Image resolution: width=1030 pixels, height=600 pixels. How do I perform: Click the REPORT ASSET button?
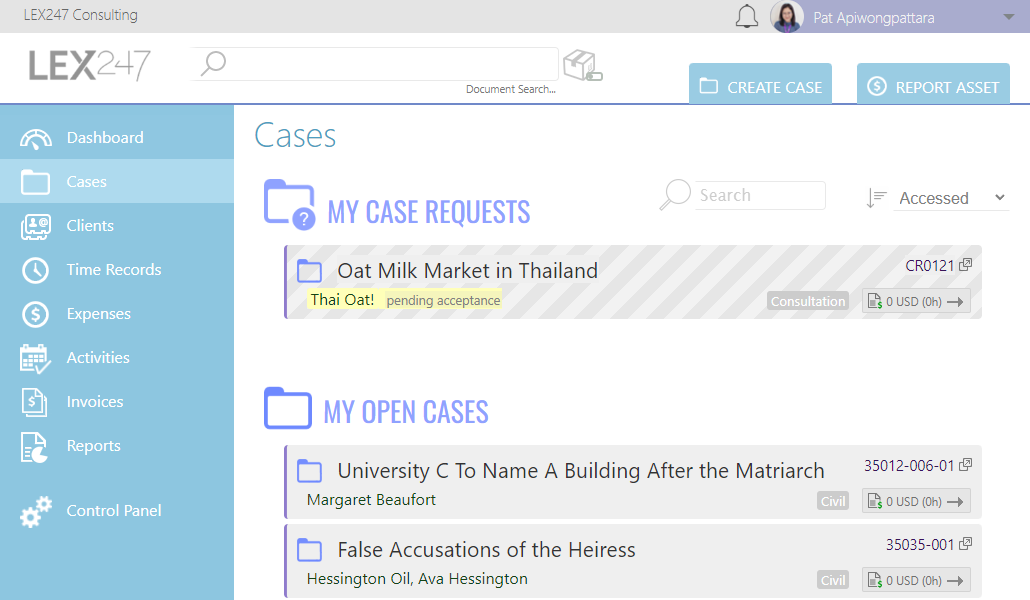(933, 83)
